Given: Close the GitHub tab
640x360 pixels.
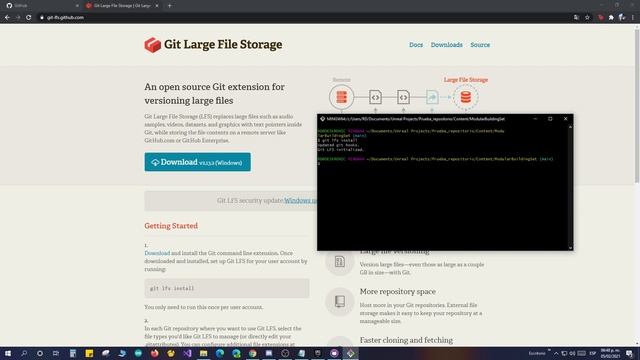Looking at the screenshot, I should (77, 6).
